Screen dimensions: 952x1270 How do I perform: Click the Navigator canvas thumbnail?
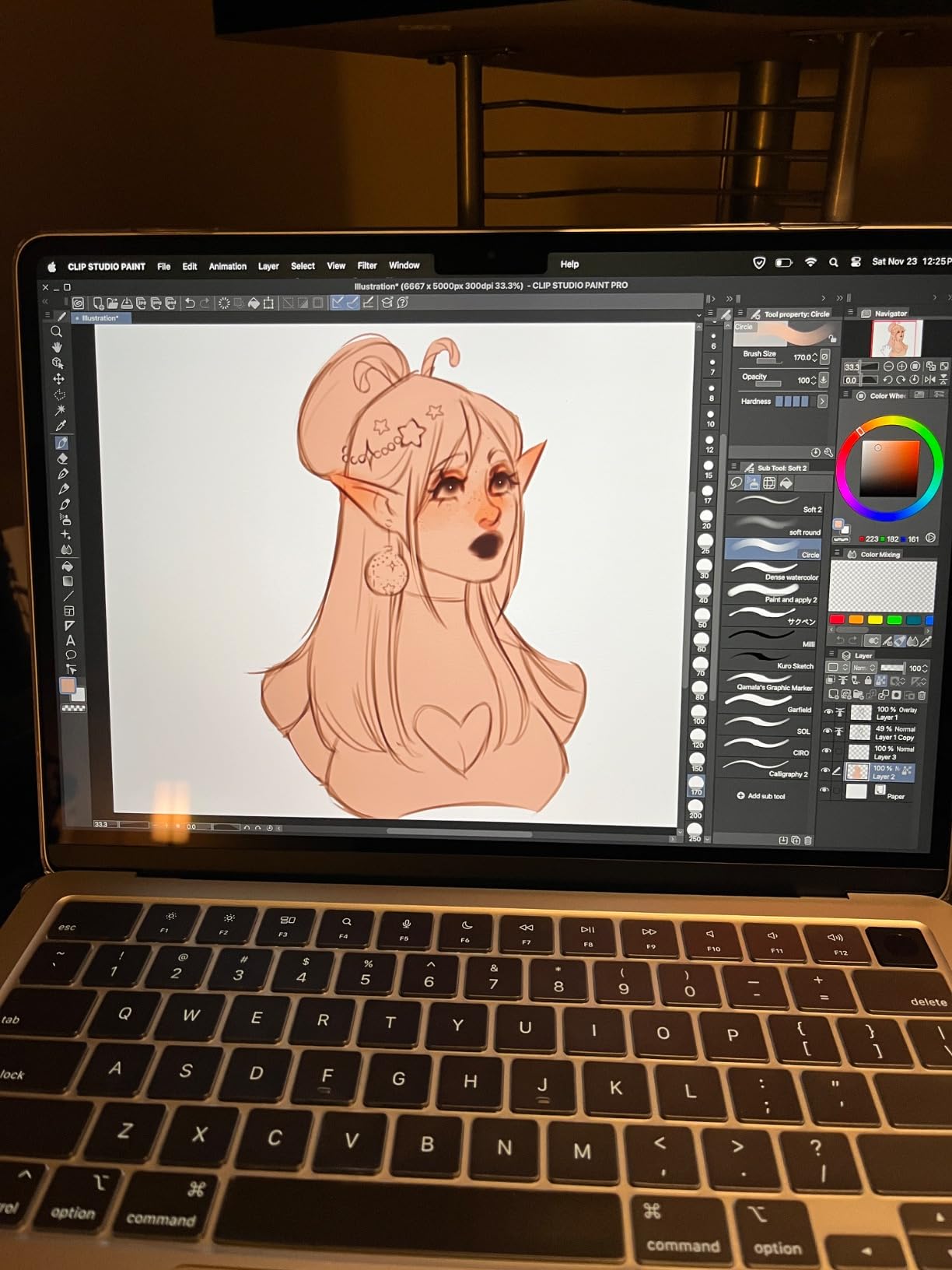[x=896, y=339]
